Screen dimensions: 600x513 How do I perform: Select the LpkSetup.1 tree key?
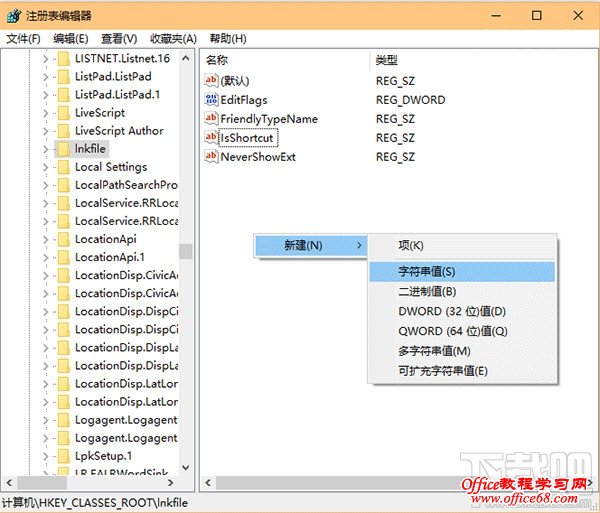pyautogui.click(x=103, y=456)
